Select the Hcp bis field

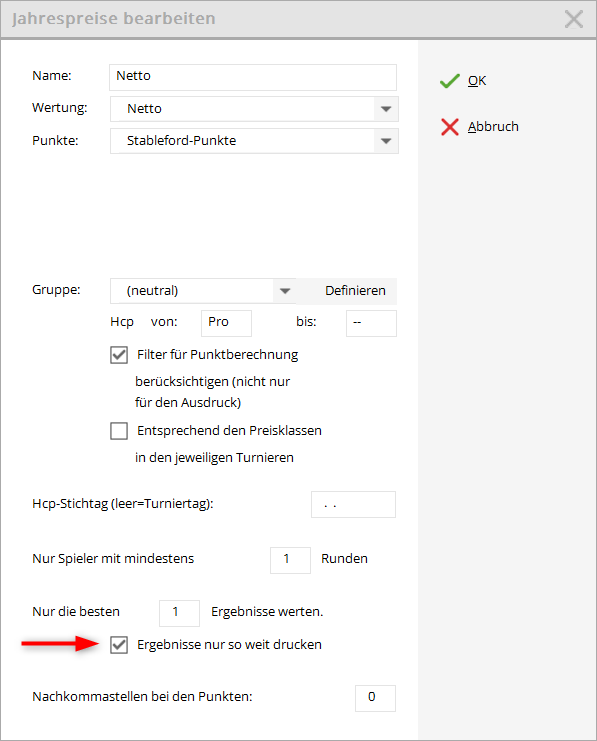[371, 323]
